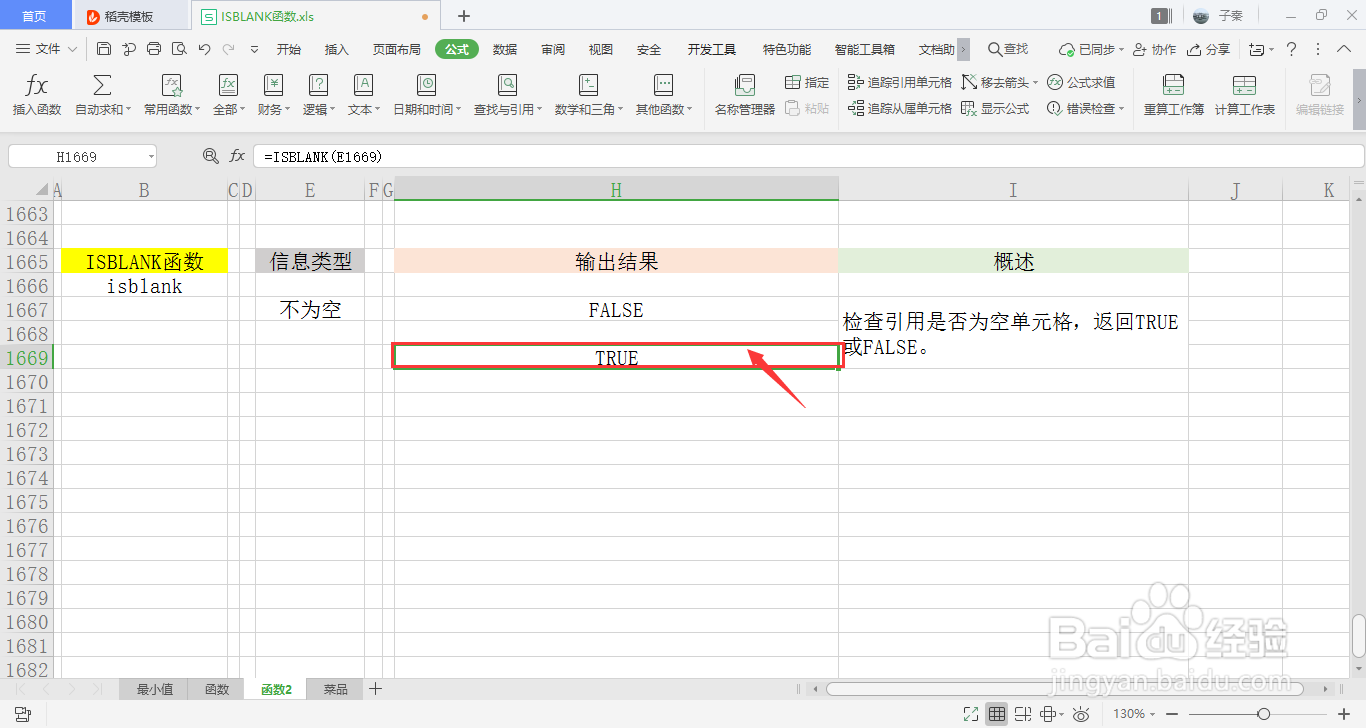Expand the 全部 functions dropdown
The width and height of the screenshot is (1366, 728).
242,110
